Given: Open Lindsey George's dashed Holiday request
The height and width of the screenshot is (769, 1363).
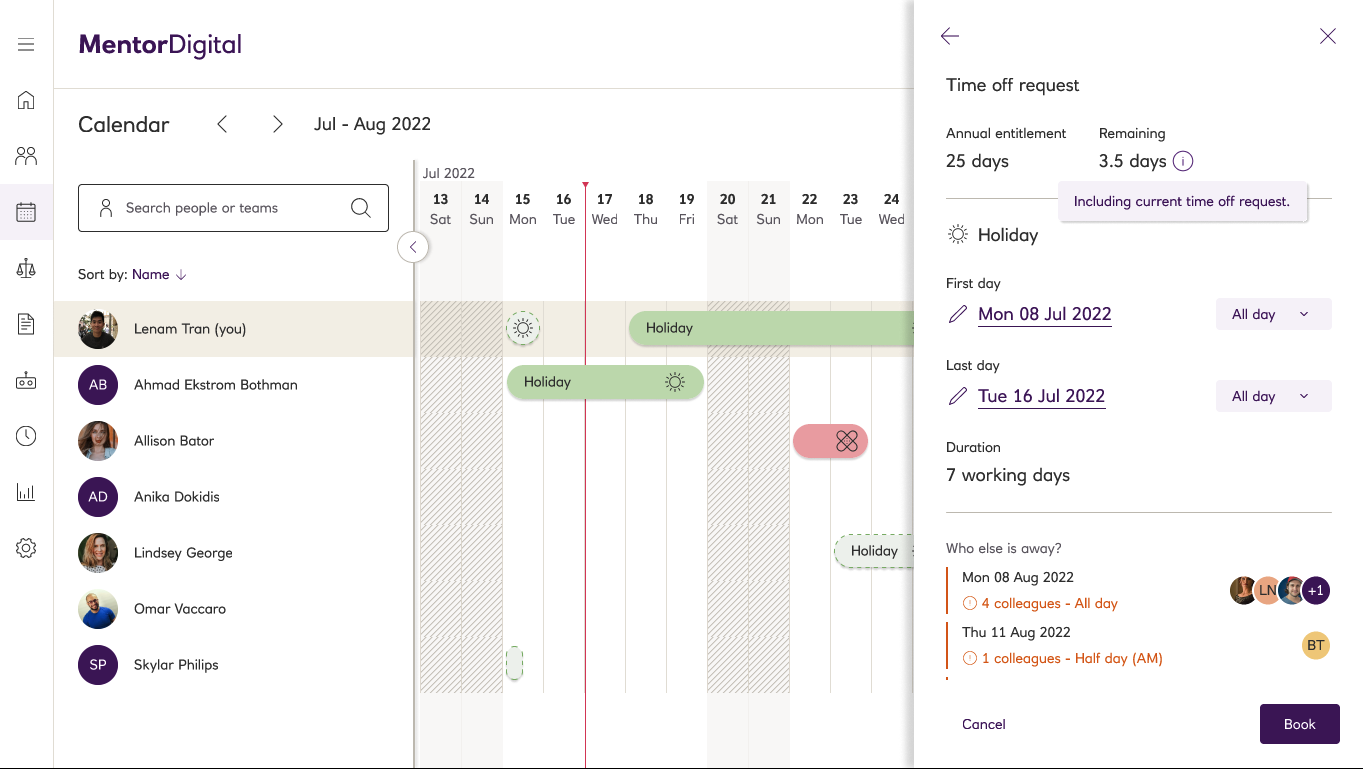Looking at the screenshot, I should (875, 551).
